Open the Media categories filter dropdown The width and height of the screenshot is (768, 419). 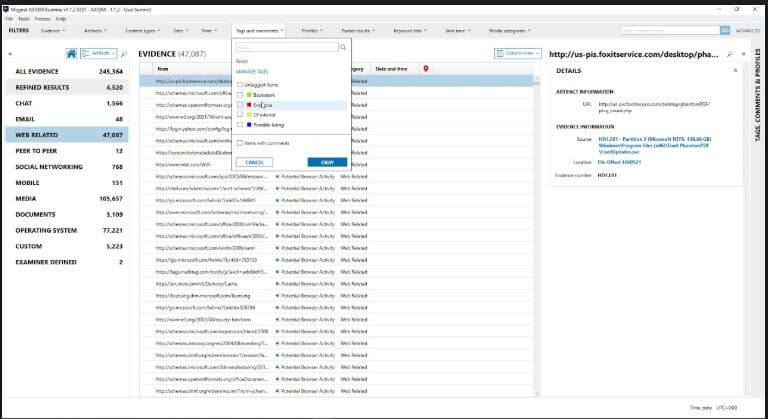tap(509, 30)
